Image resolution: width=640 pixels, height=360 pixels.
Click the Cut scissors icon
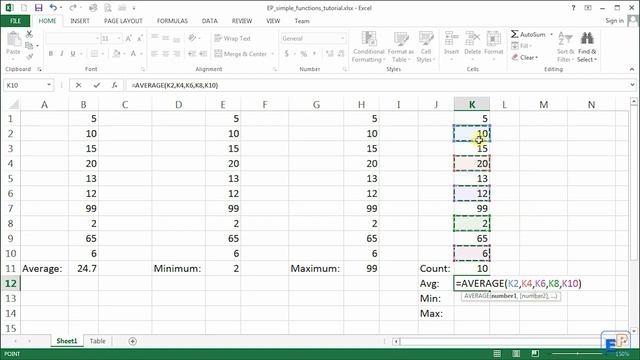[29, 34]
